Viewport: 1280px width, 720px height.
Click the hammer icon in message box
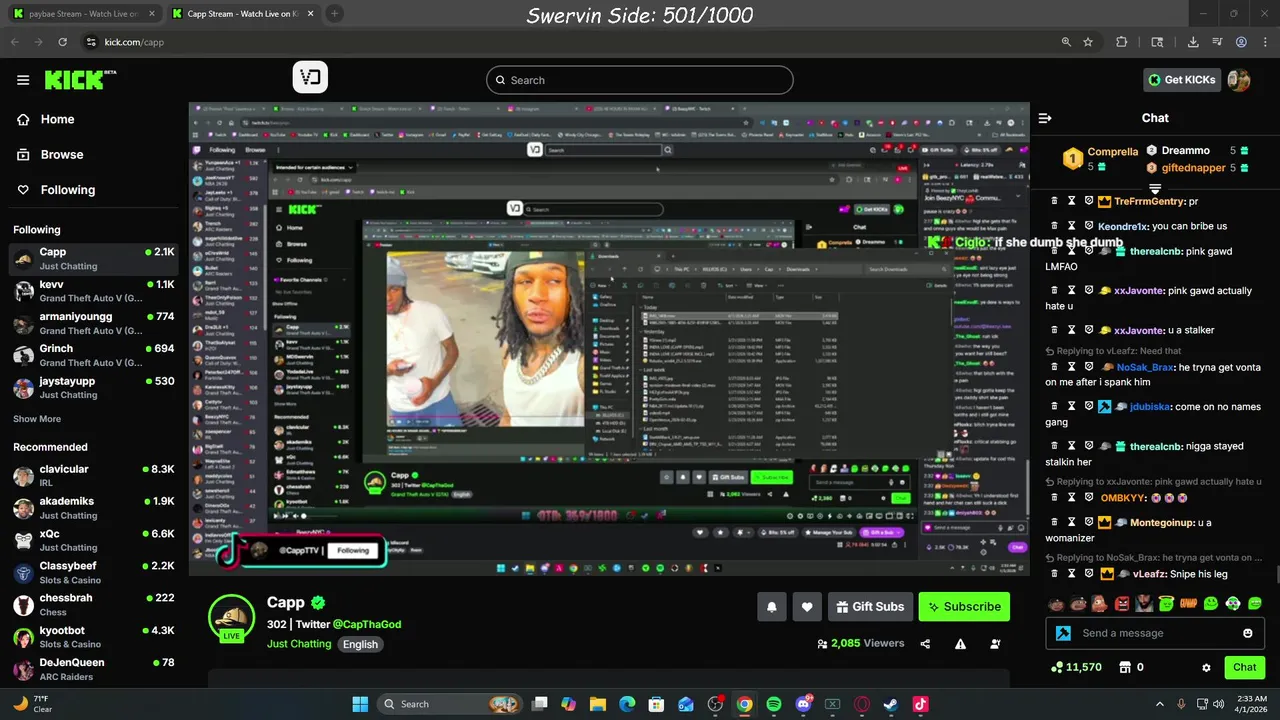coord(1063,633)
